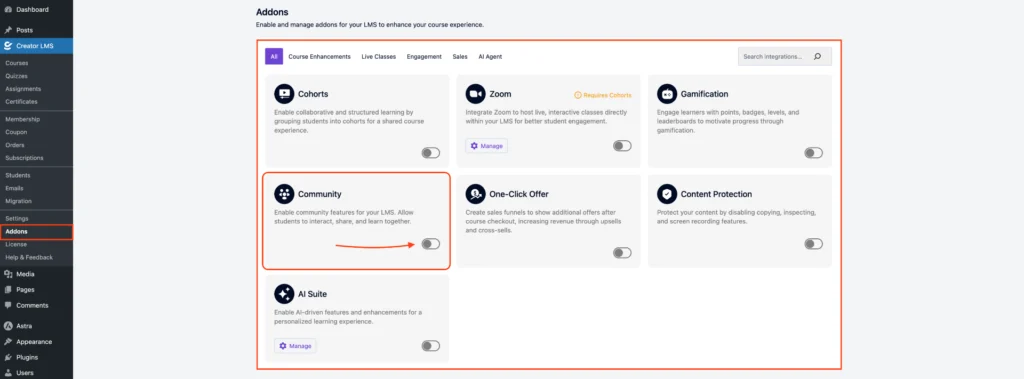This screenshot has height=379, width=1024.
Task: Click the Search integrations field
Action: pyautogui.click(x=785, y=57)
